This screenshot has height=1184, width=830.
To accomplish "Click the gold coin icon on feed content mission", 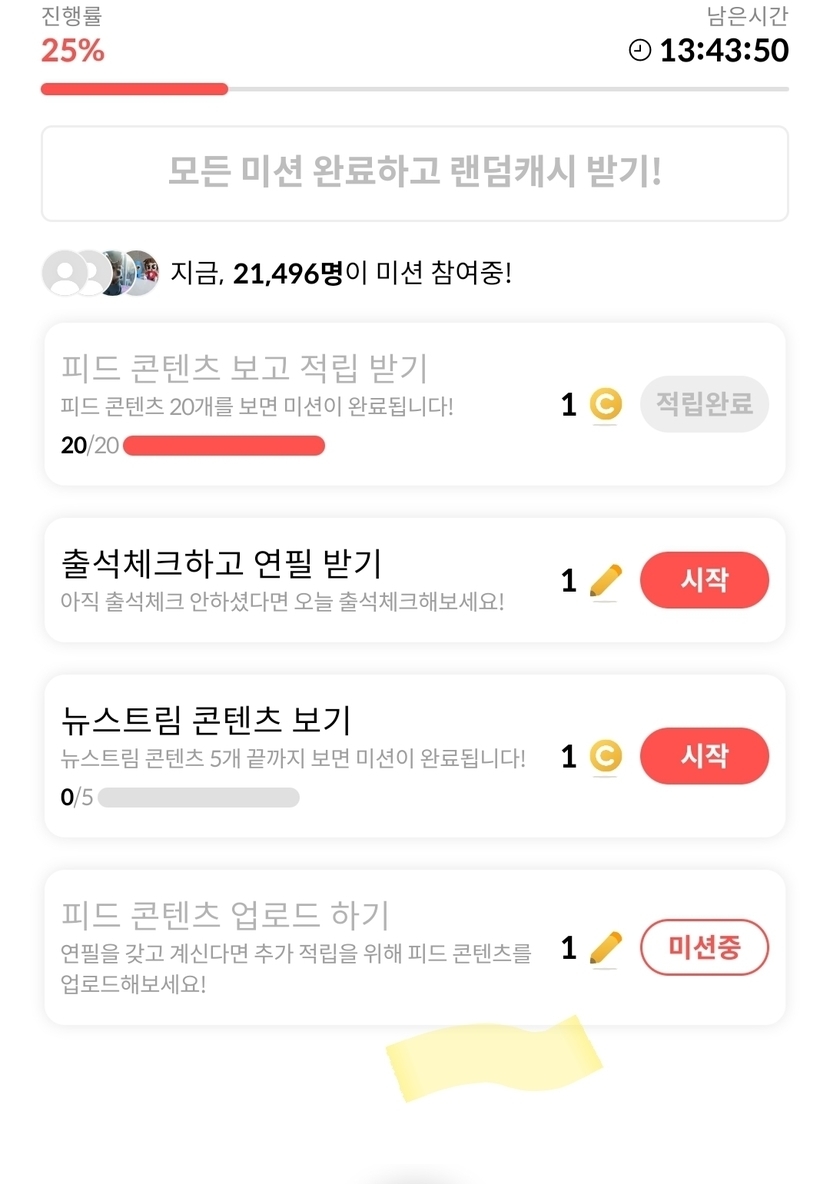I will (x=605, y=404).
